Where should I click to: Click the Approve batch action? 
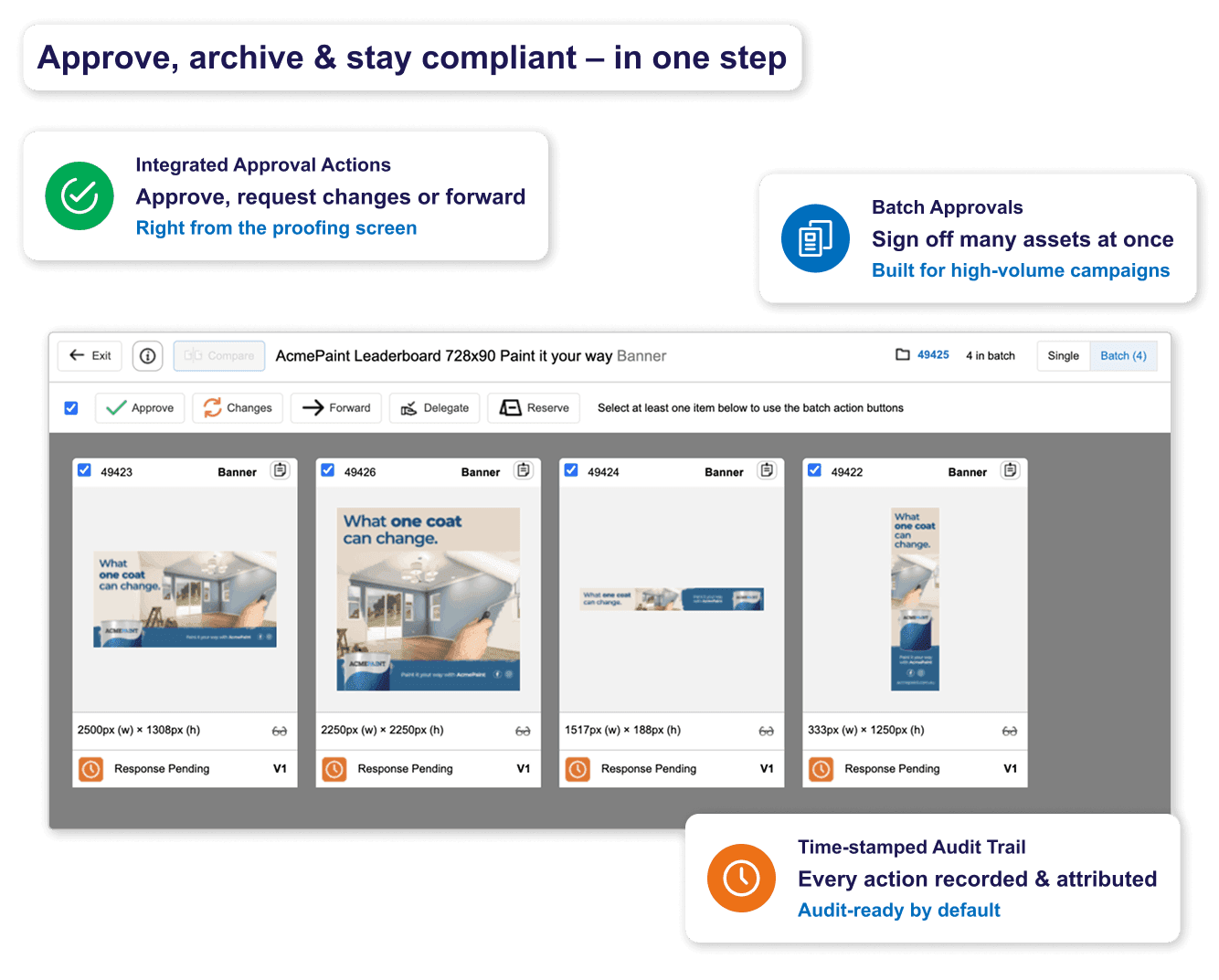(140, 408)
